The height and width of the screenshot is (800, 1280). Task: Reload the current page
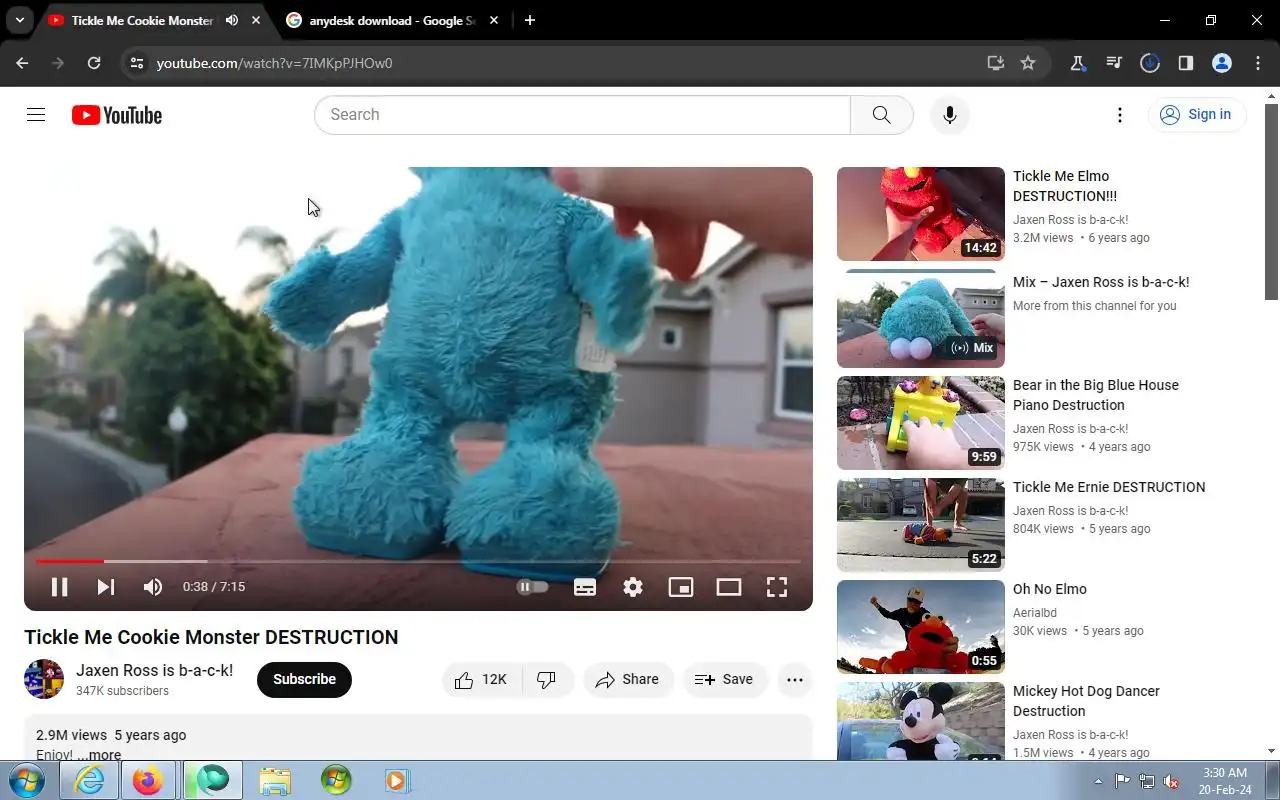(94, 63)
